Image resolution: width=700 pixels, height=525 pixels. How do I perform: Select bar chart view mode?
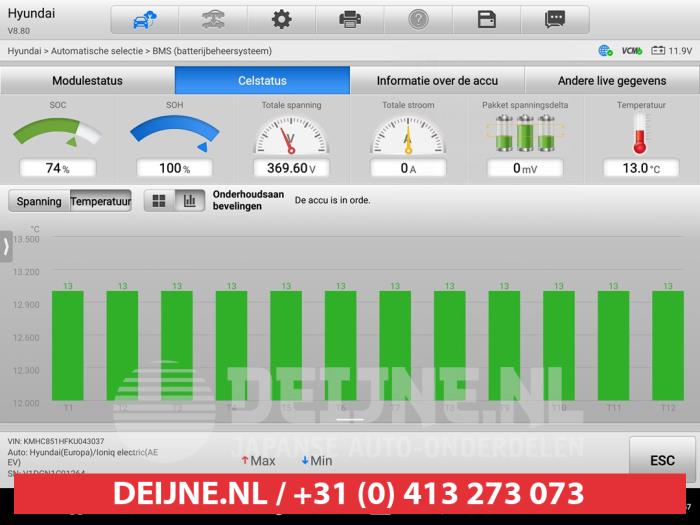tap(189, 201)
